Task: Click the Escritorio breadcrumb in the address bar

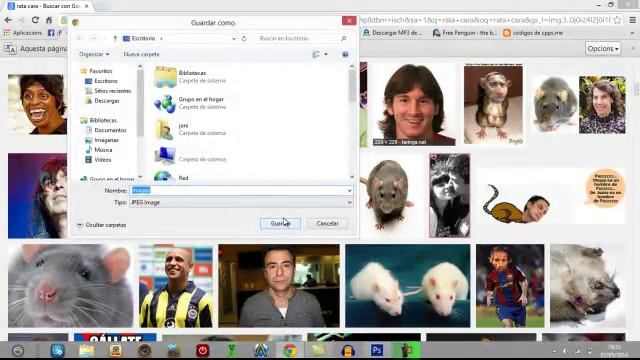Action: [x=143, y=38]
